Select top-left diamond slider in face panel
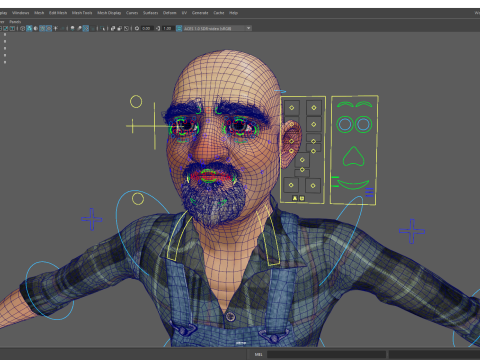 tap(292, 108)
